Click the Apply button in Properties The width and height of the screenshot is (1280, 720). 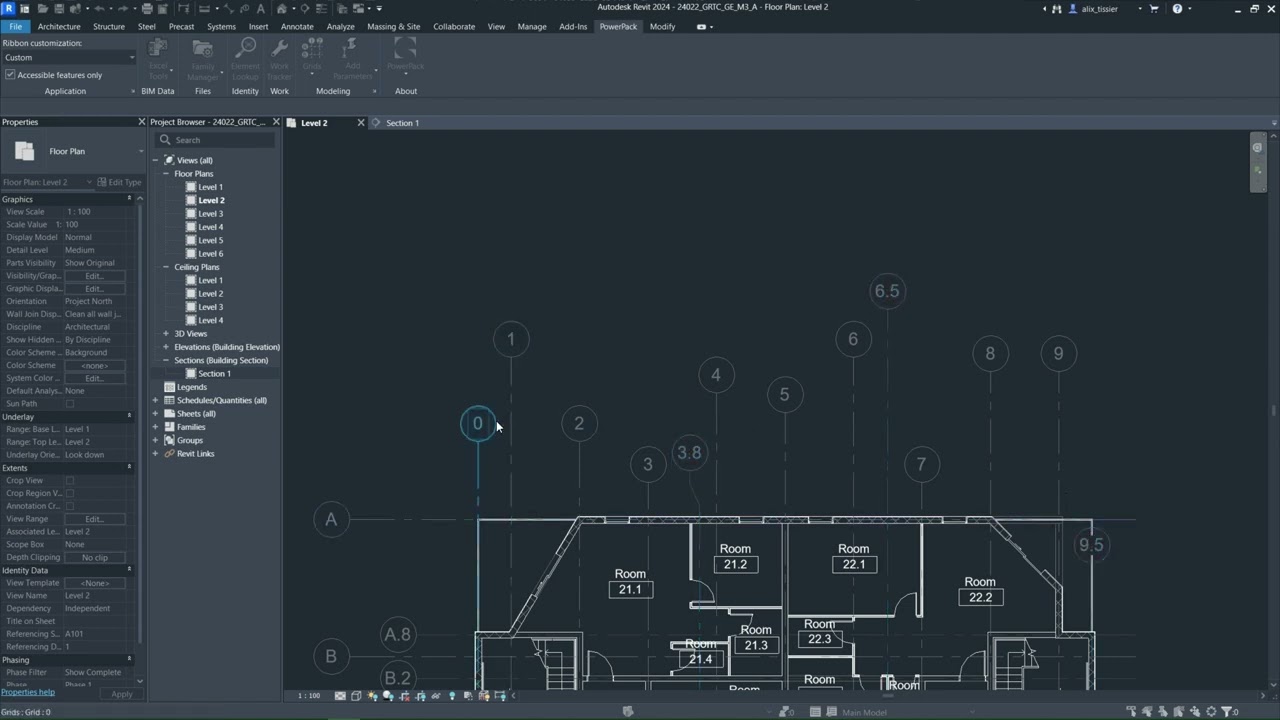pyautogui.click(x=121, y=694)
